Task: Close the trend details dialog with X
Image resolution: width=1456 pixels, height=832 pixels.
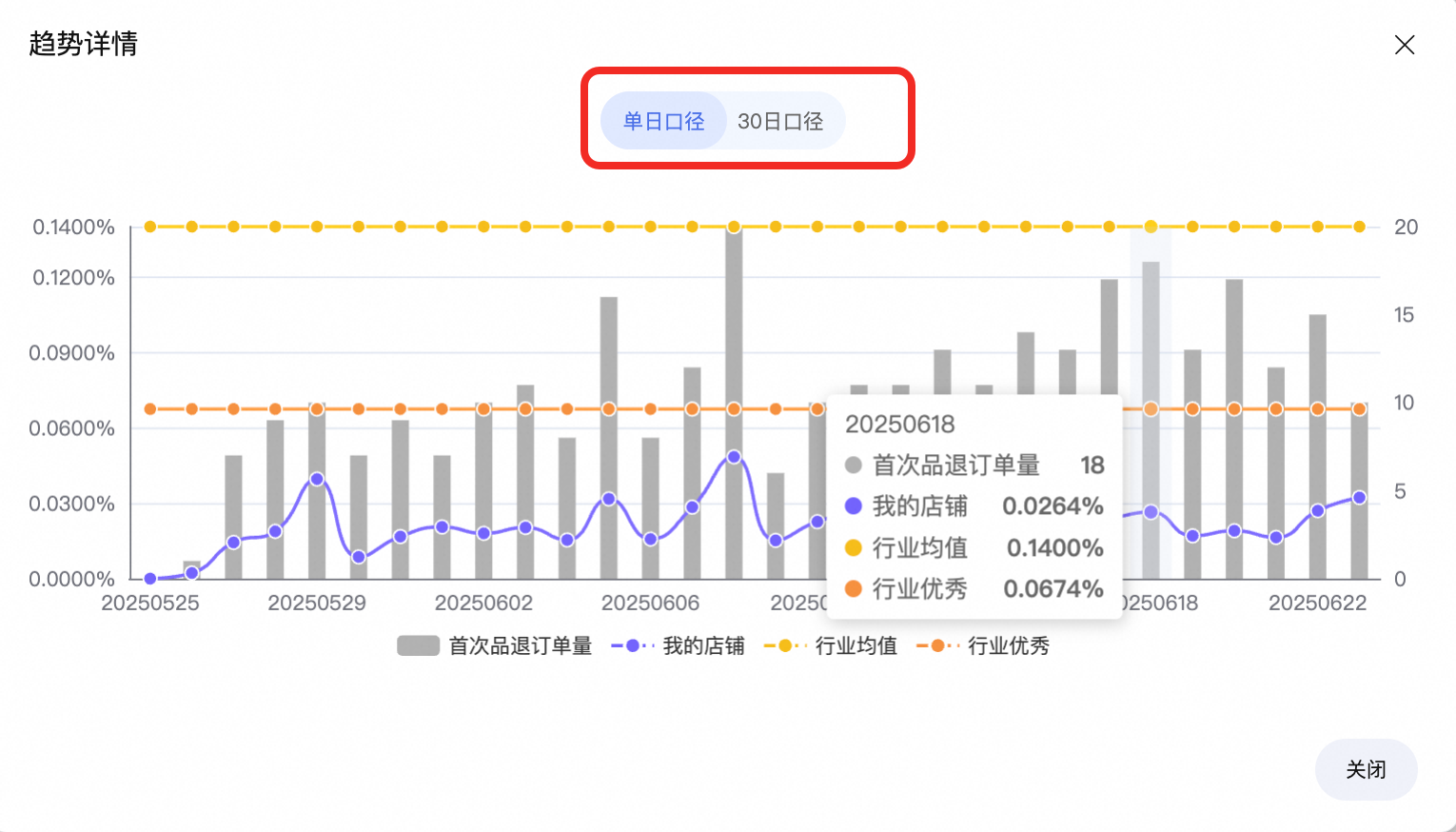Action: [x=1404, y=45]
